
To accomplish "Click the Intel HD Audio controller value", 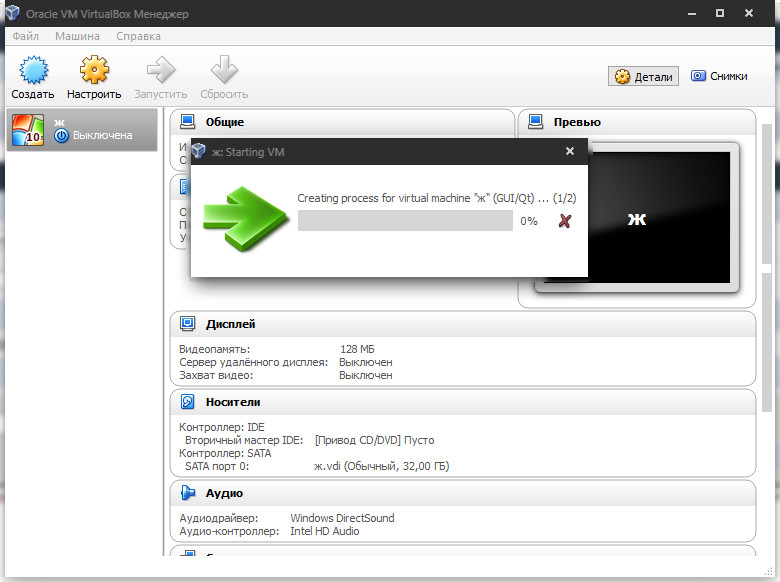I will [325, 531].
